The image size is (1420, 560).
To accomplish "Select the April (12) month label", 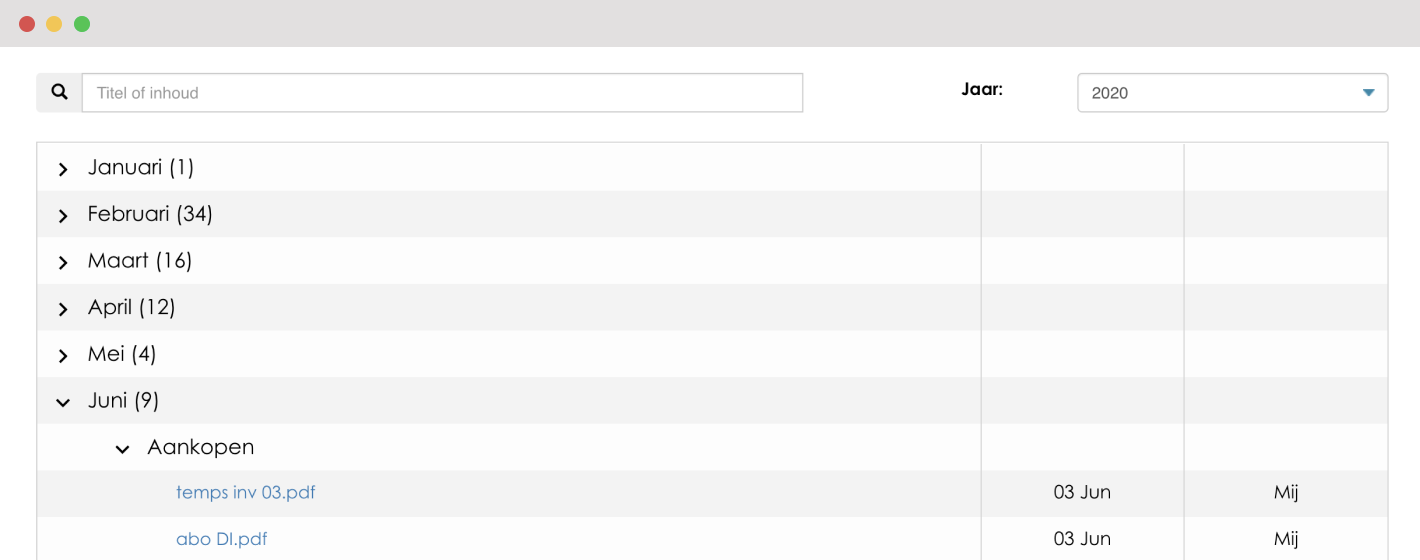I will tap(131, 307).
